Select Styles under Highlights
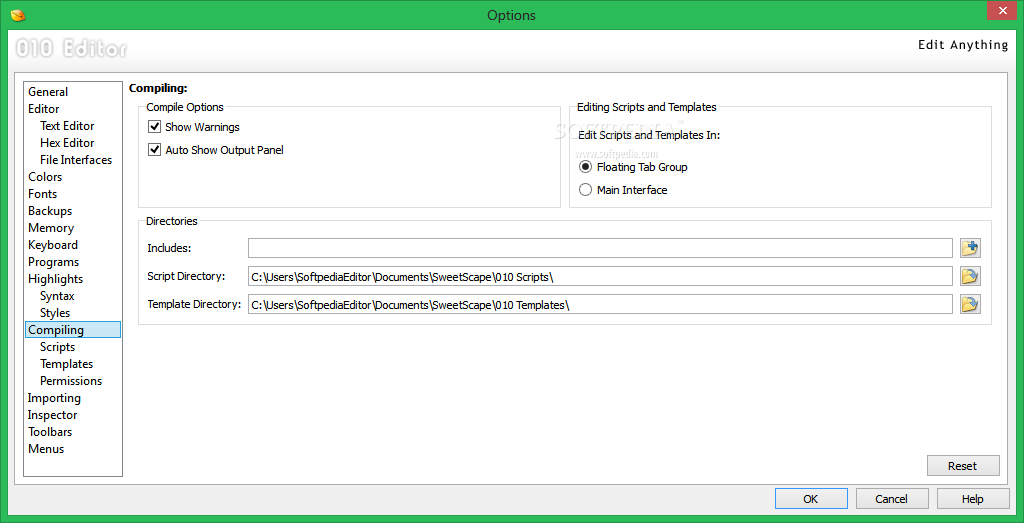1024x523 pixels. click(55, 313)
